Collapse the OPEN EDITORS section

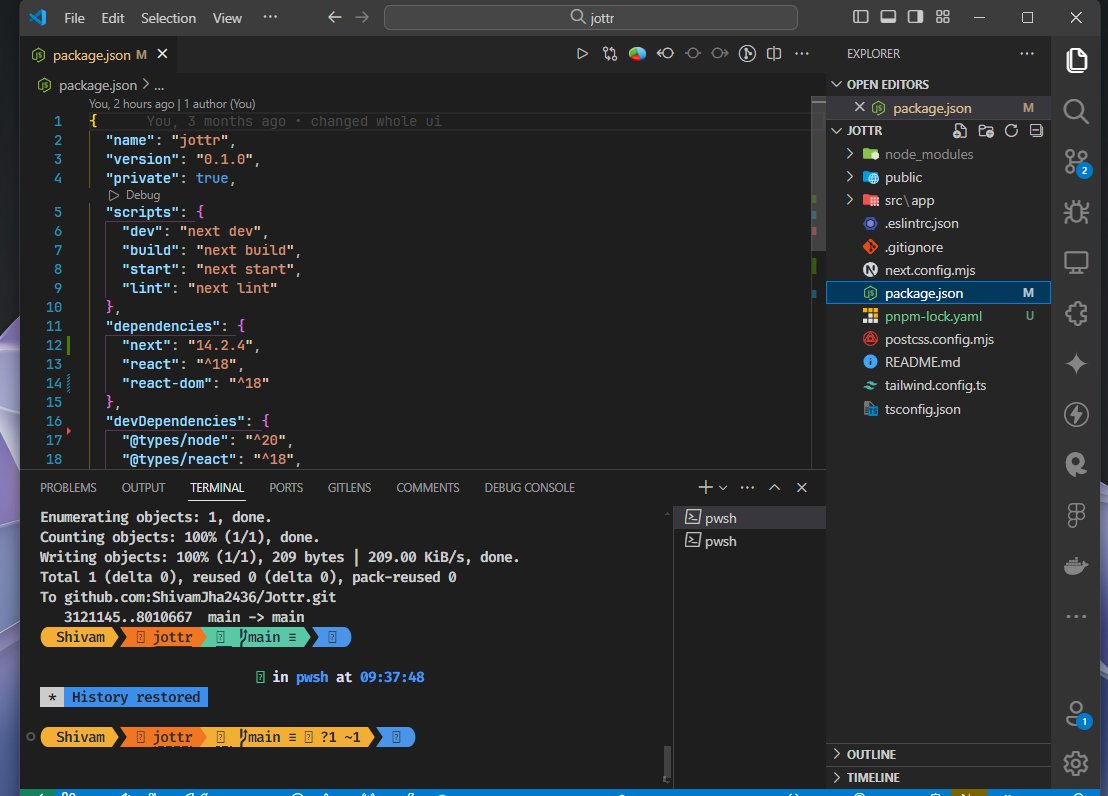point(837,84)
